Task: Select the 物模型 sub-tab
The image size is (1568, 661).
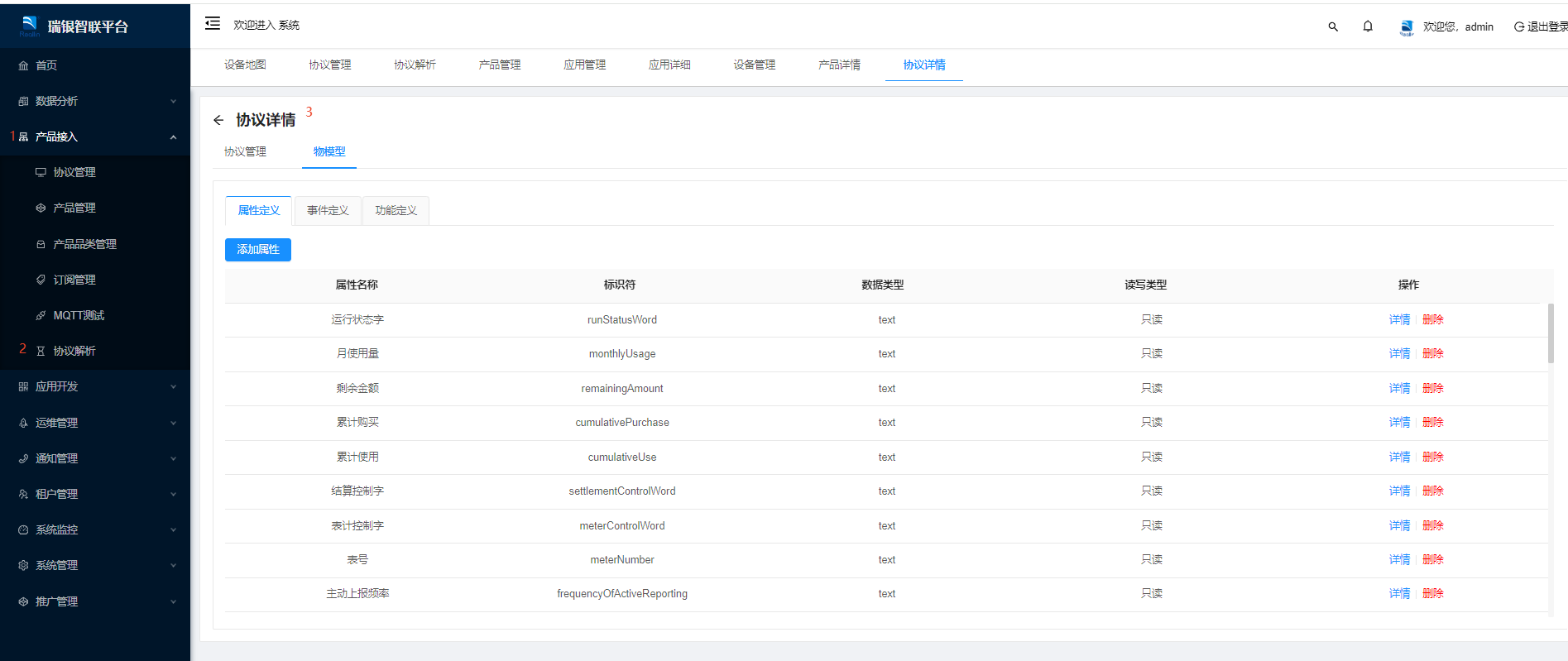Action: (x=329, y=151)
